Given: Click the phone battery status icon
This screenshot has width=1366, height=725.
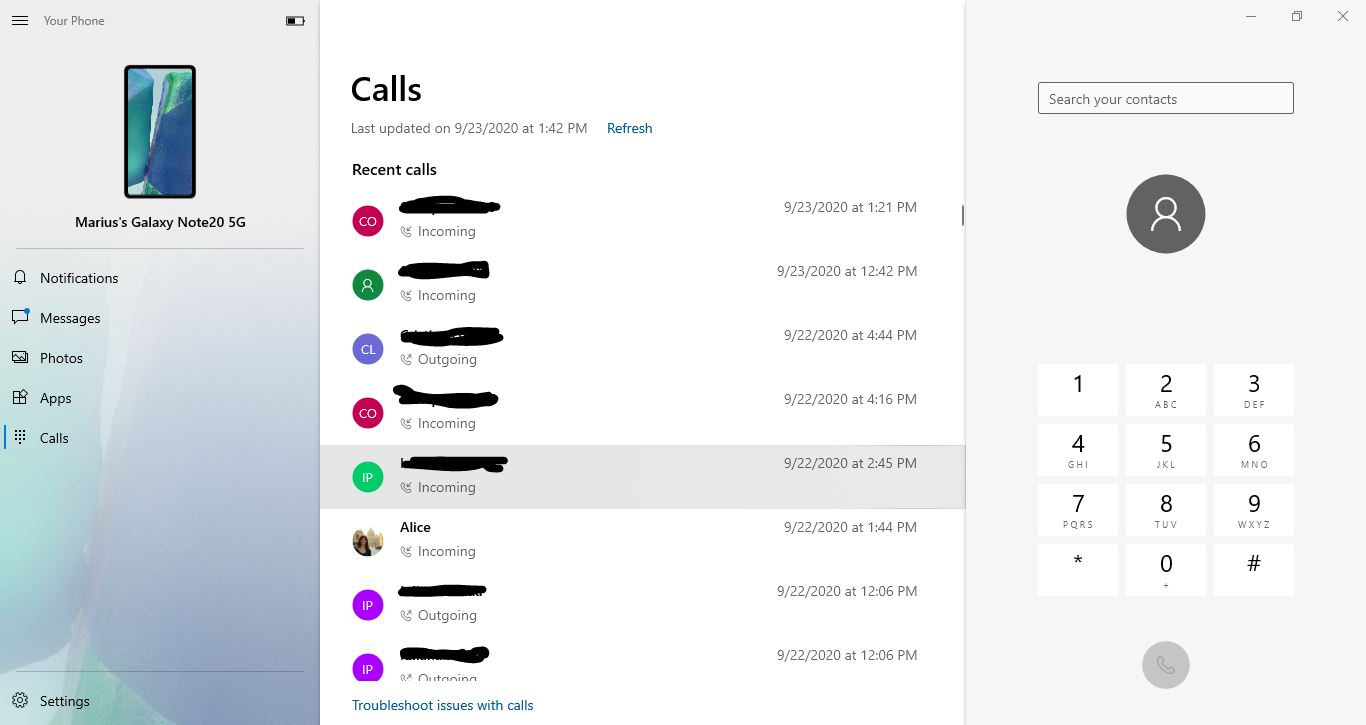Looking at the screenshot, I should pos(295,20).
